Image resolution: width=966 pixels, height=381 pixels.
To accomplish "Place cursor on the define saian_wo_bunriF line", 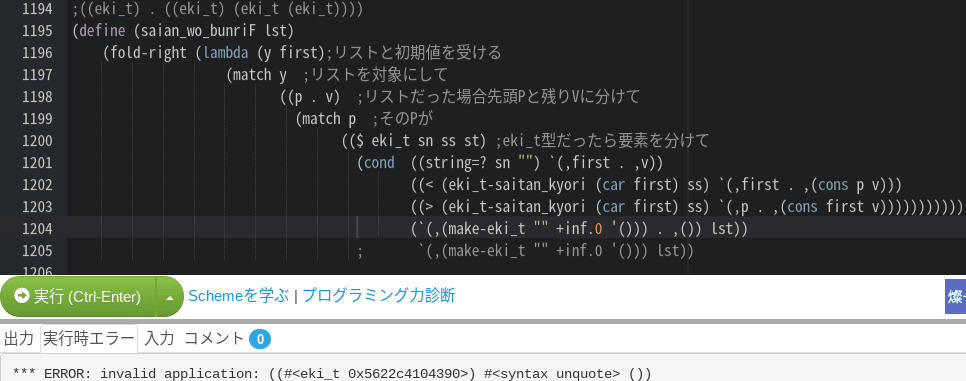I will point(183,30).
